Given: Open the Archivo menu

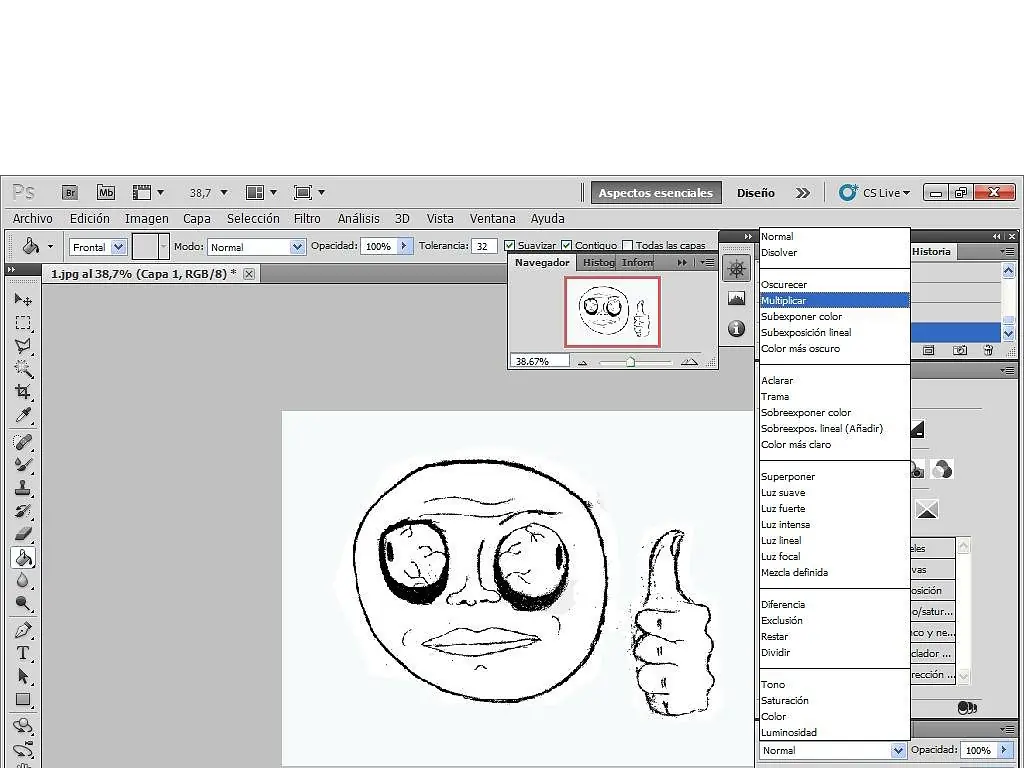Looking at the screenshot, I should click(x=33, y=219).
